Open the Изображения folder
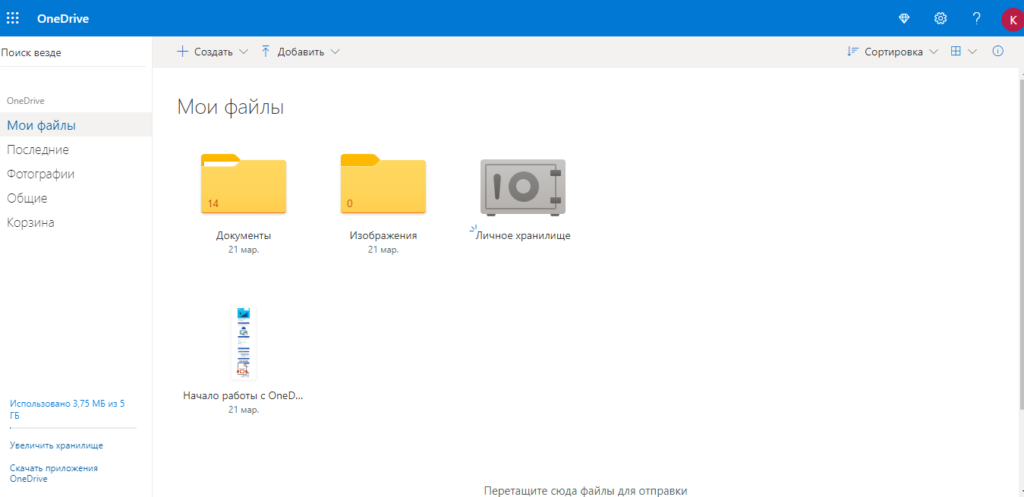 click(383, 185)
